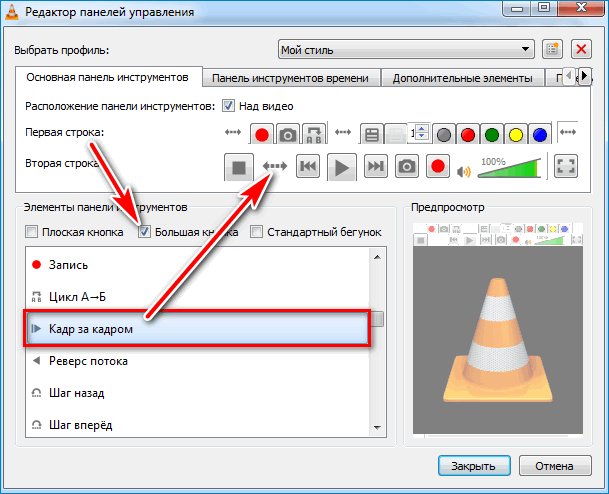Screen dimensions: 609x494
Task: Select the Цикл A→Б list item
Action: click(x=198, y=297)
